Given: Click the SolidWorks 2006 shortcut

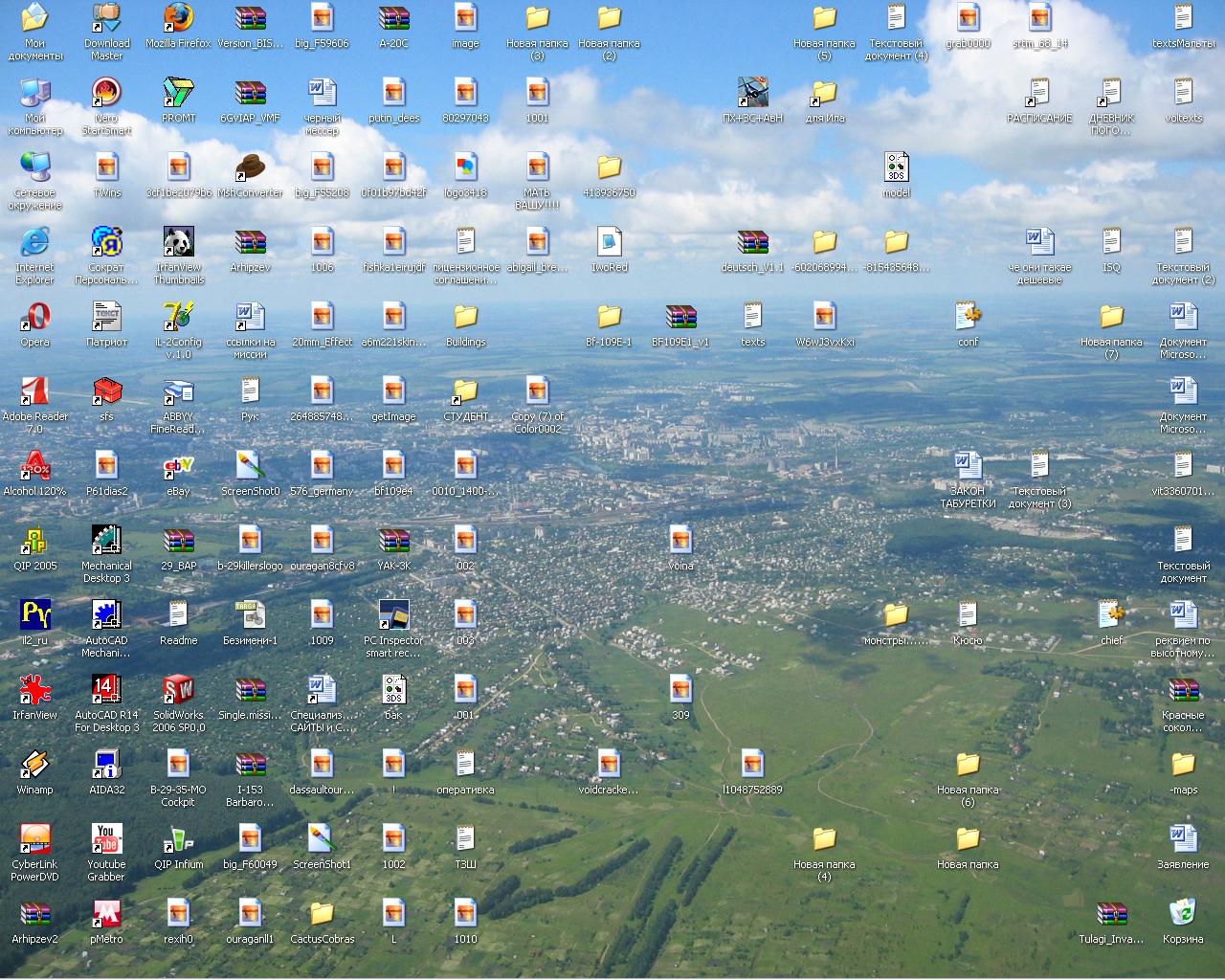Looking at the screenshot, I should tap(178, 690).
